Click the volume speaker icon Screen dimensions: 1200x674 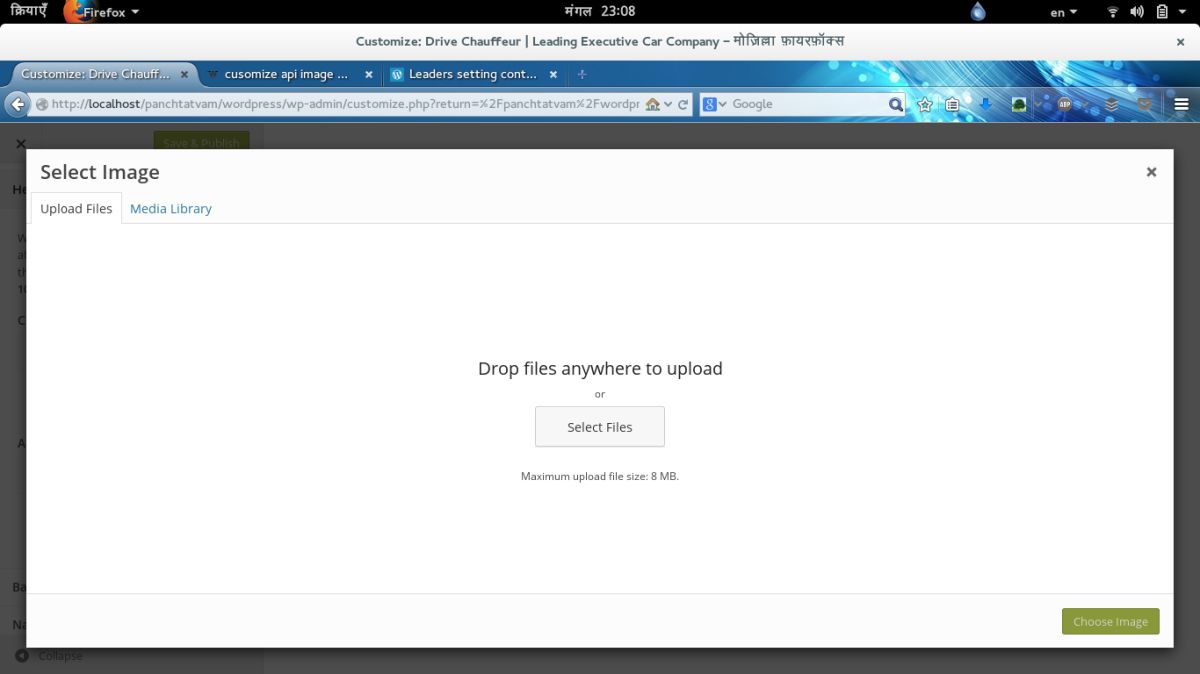1137,12
